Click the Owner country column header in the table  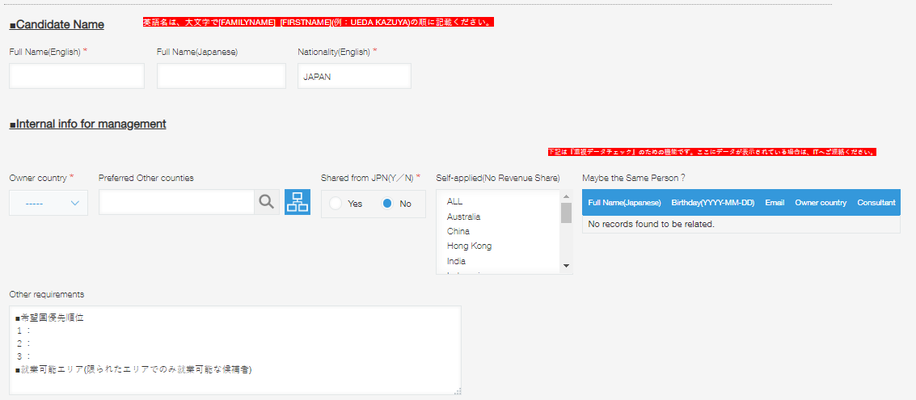(x=821, y=203)
